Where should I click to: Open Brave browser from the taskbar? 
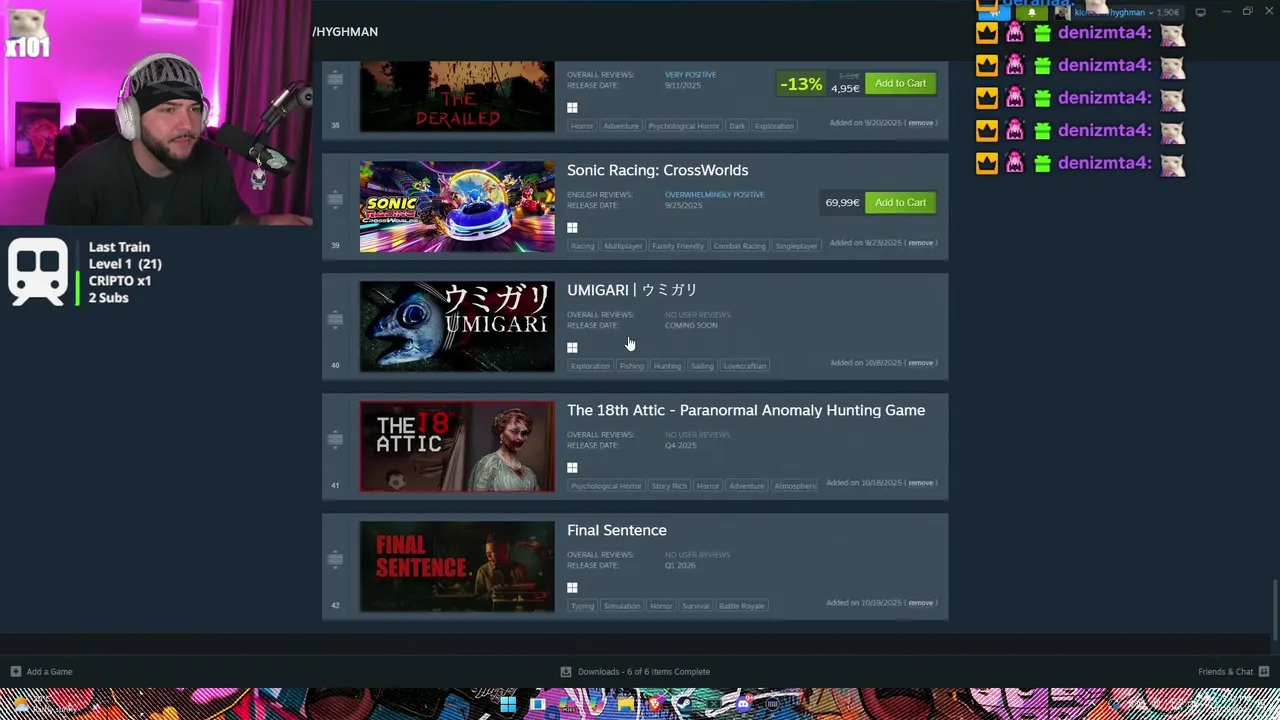(655, 704)
